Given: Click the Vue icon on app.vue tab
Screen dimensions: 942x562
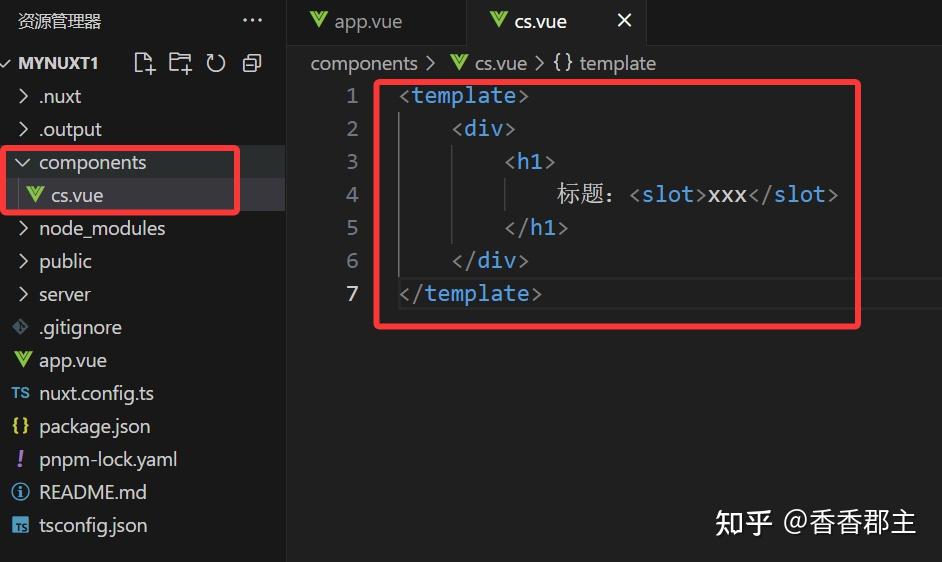Looking at the screenshot, I should tap(318, 19).
